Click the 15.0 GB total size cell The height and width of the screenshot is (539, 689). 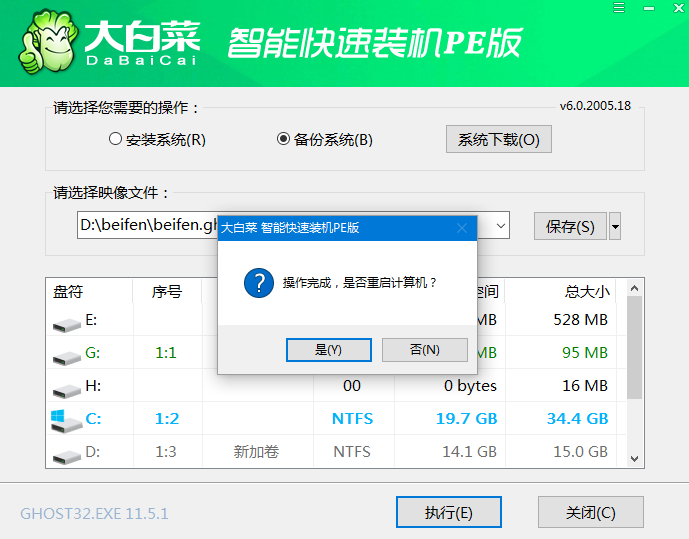(x=580, y=452)
